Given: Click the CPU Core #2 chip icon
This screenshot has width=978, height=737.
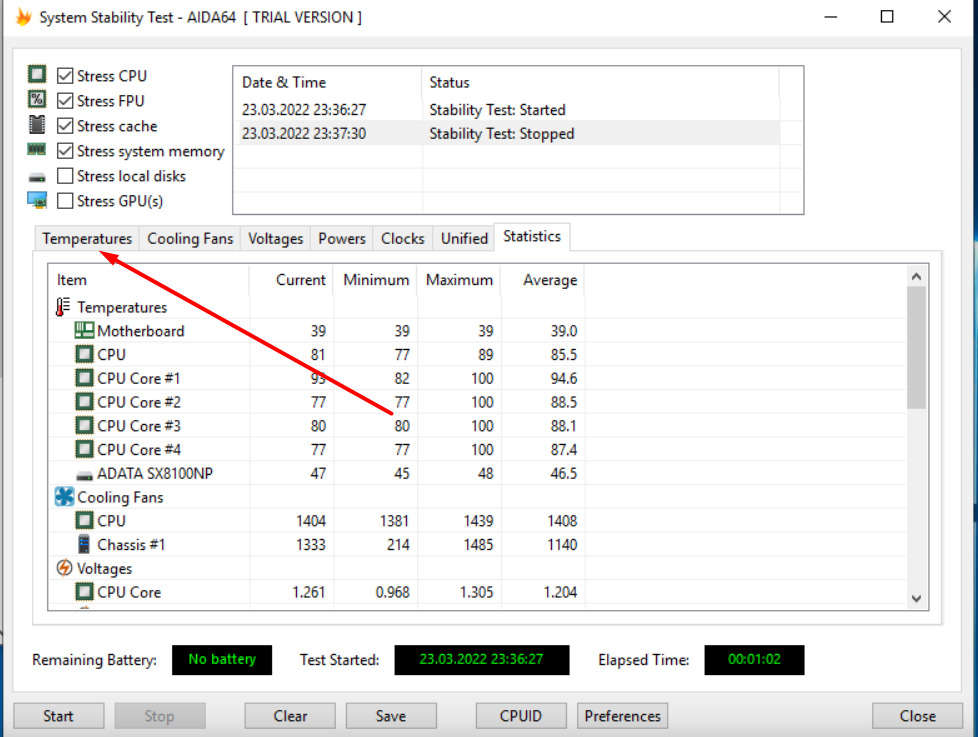Looking at the screenshot, I should coord(84,402).
